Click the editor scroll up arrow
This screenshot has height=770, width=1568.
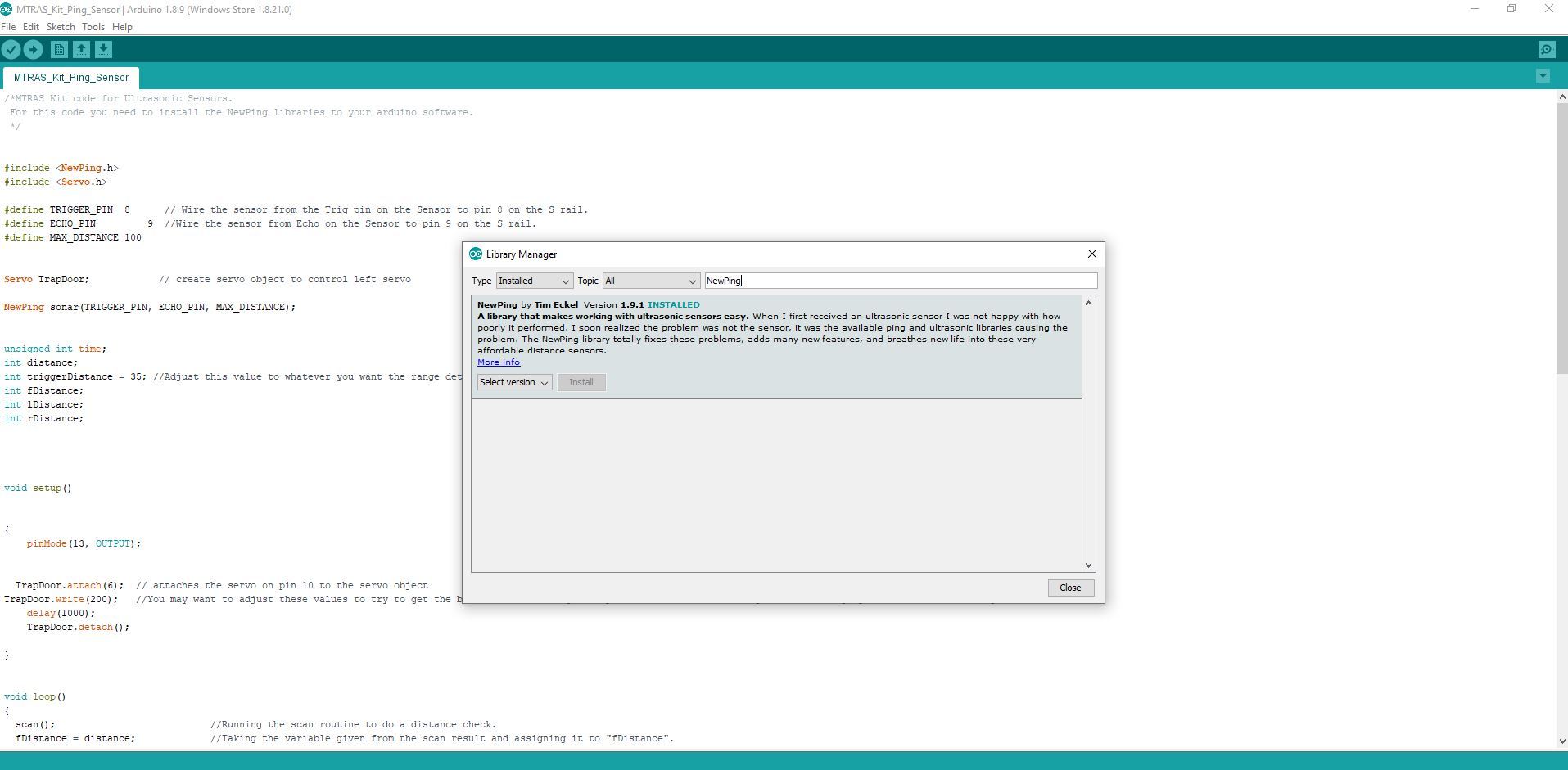[x=1561, y=97]
